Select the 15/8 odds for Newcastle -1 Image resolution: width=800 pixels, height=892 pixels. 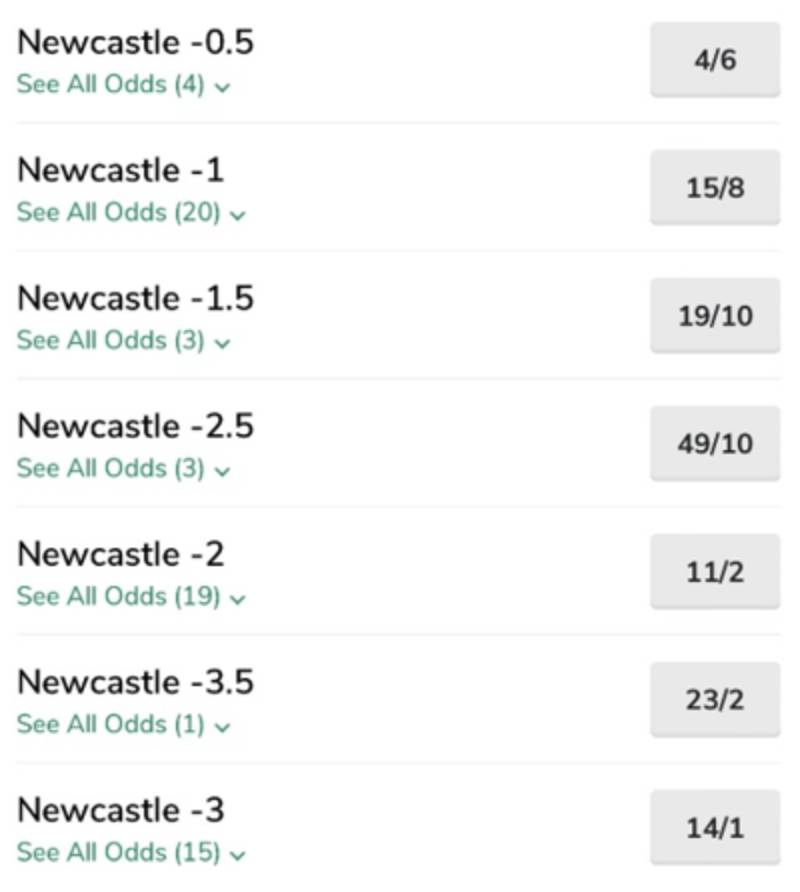coord(714,188)
